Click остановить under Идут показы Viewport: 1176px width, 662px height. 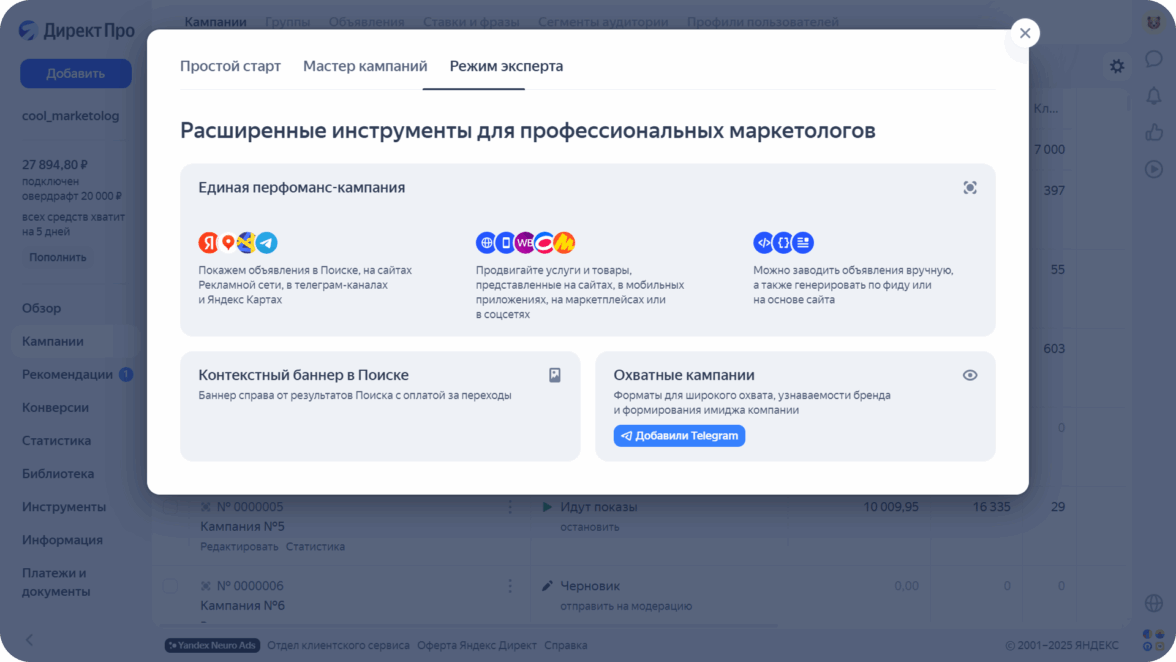pos(590,527)
